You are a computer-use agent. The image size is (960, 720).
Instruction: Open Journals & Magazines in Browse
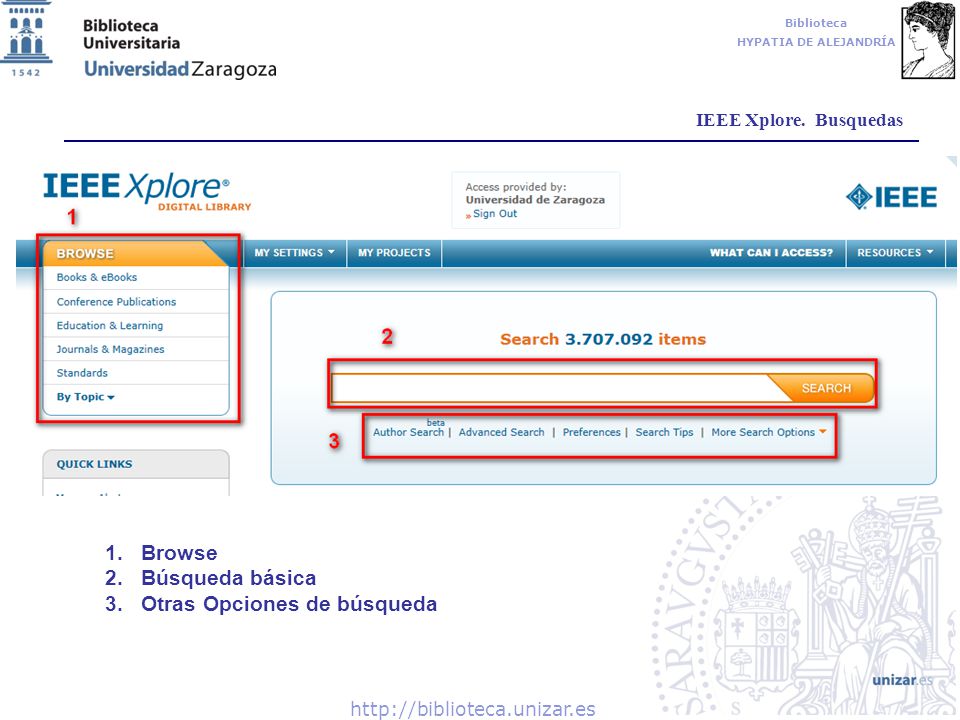coord(110,349)
